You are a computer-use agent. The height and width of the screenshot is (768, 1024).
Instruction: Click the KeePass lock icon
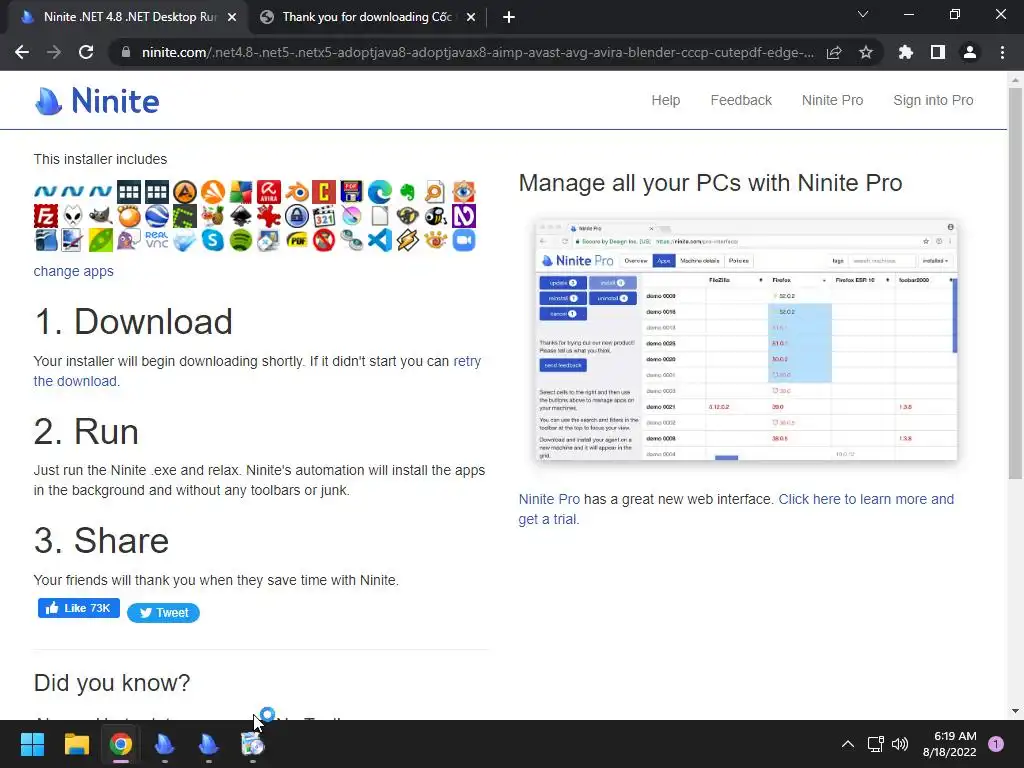pyautogui.click(x=296, y=216)
